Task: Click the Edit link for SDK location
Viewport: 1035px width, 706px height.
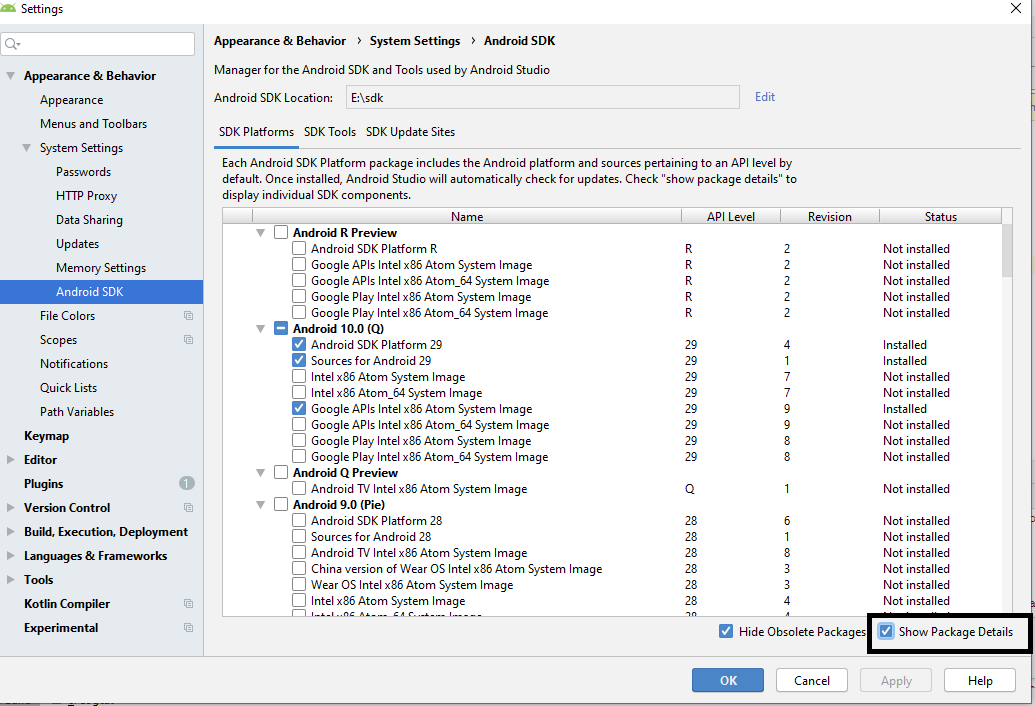Action: pyautogui.click(x=765, y=97)
